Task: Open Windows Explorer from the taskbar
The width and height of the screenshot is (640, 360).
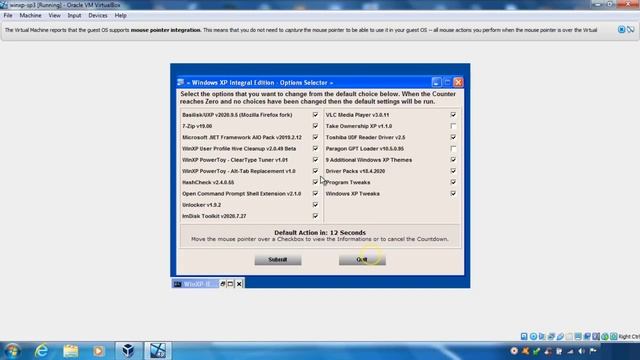Action: tap(71, 351)
